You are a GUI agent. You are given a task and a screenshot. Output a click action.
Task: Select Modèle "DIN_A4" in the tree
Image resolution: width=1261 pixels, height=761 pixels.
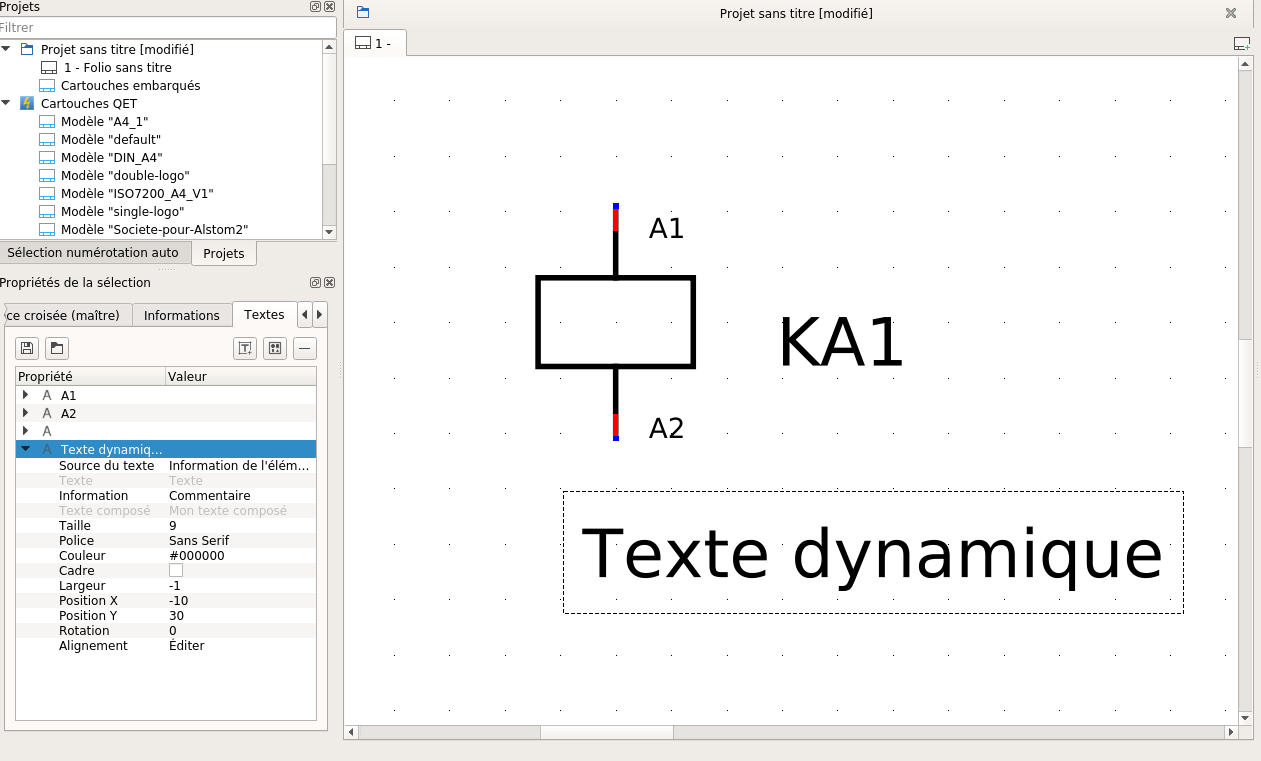[111, 158]
